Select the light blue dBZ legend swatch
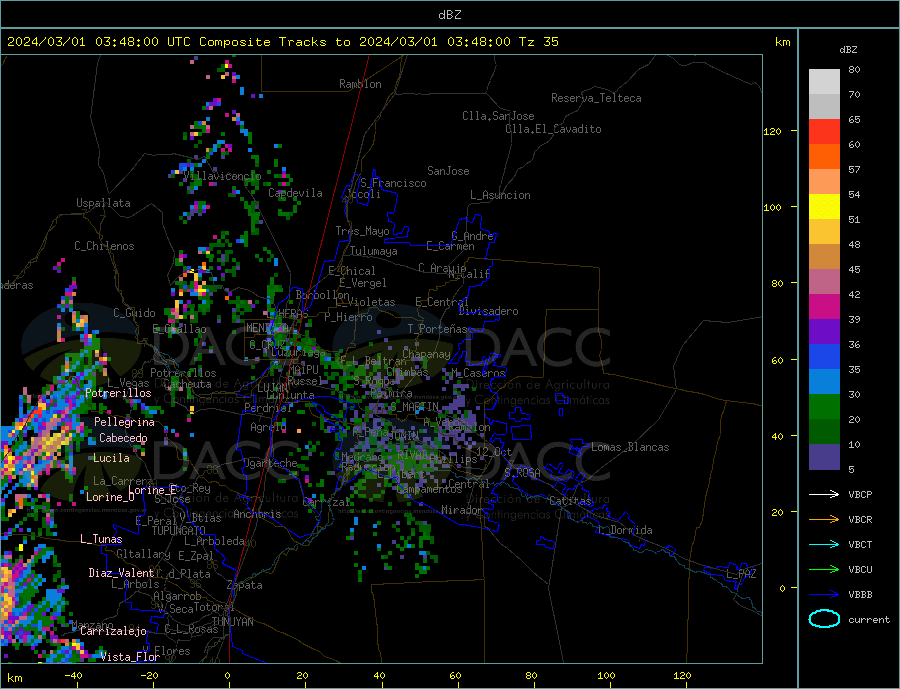The width and height of the screenshot is (900, 689). pos(824,382)
